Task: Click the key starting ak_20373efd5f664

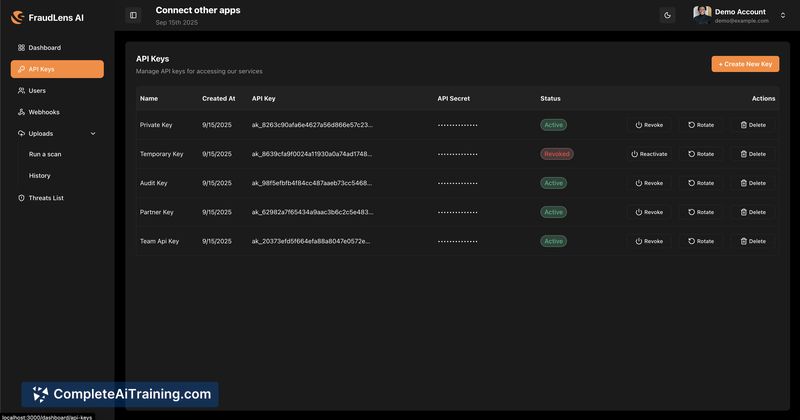Action: pyautogui.click(x=311, y=241)
